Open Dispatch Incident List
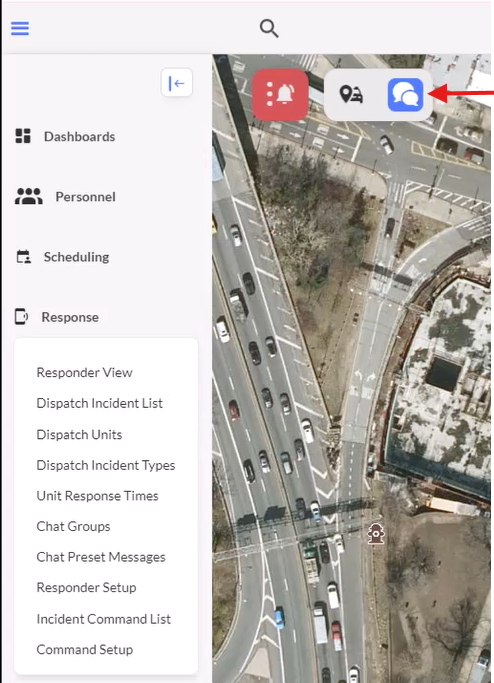The width and height of the screenshot is (494, 683). coord(100,403)
